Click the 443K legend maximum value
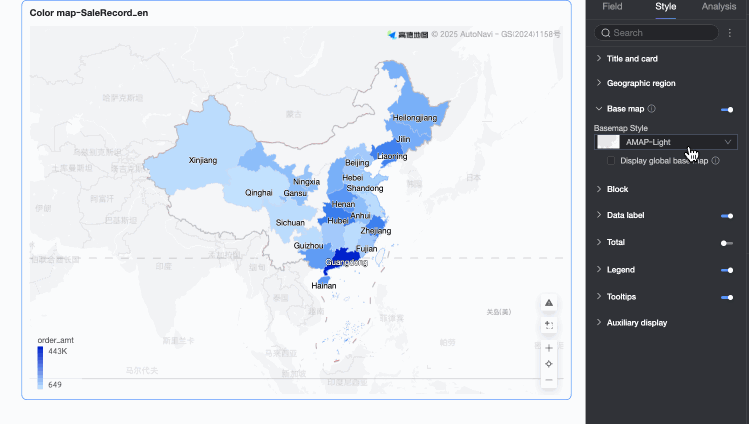Viewport: 749px width, 424px height. click(58, 351)
